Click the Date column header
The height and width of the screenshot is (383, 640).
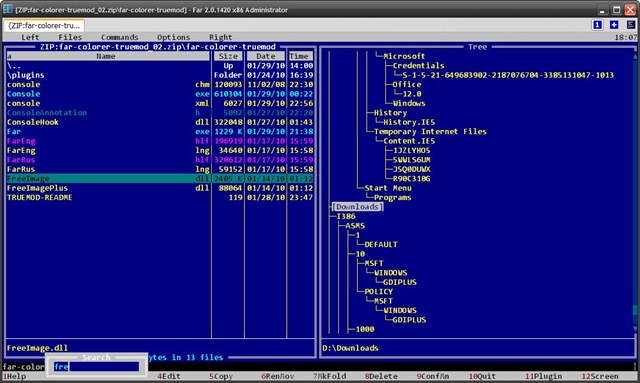(x=266, y=56)
